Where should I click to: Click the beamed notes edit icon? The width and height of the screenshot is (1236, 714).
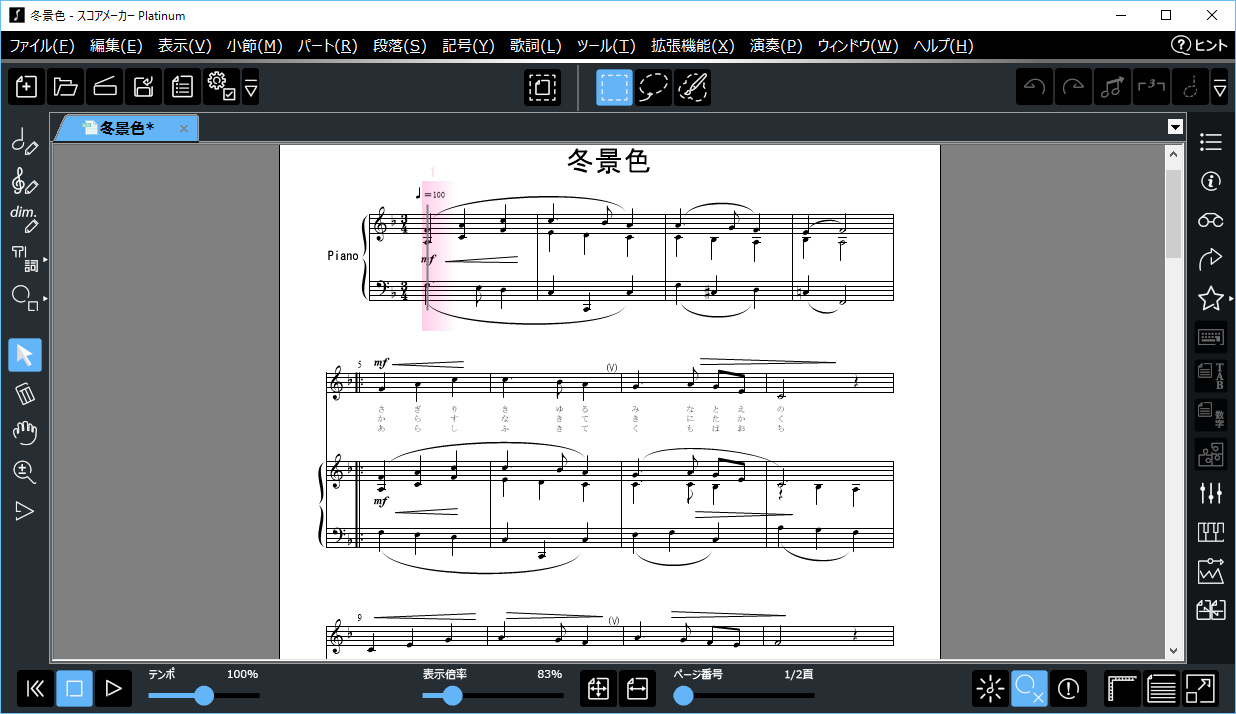pos(1113,87)
